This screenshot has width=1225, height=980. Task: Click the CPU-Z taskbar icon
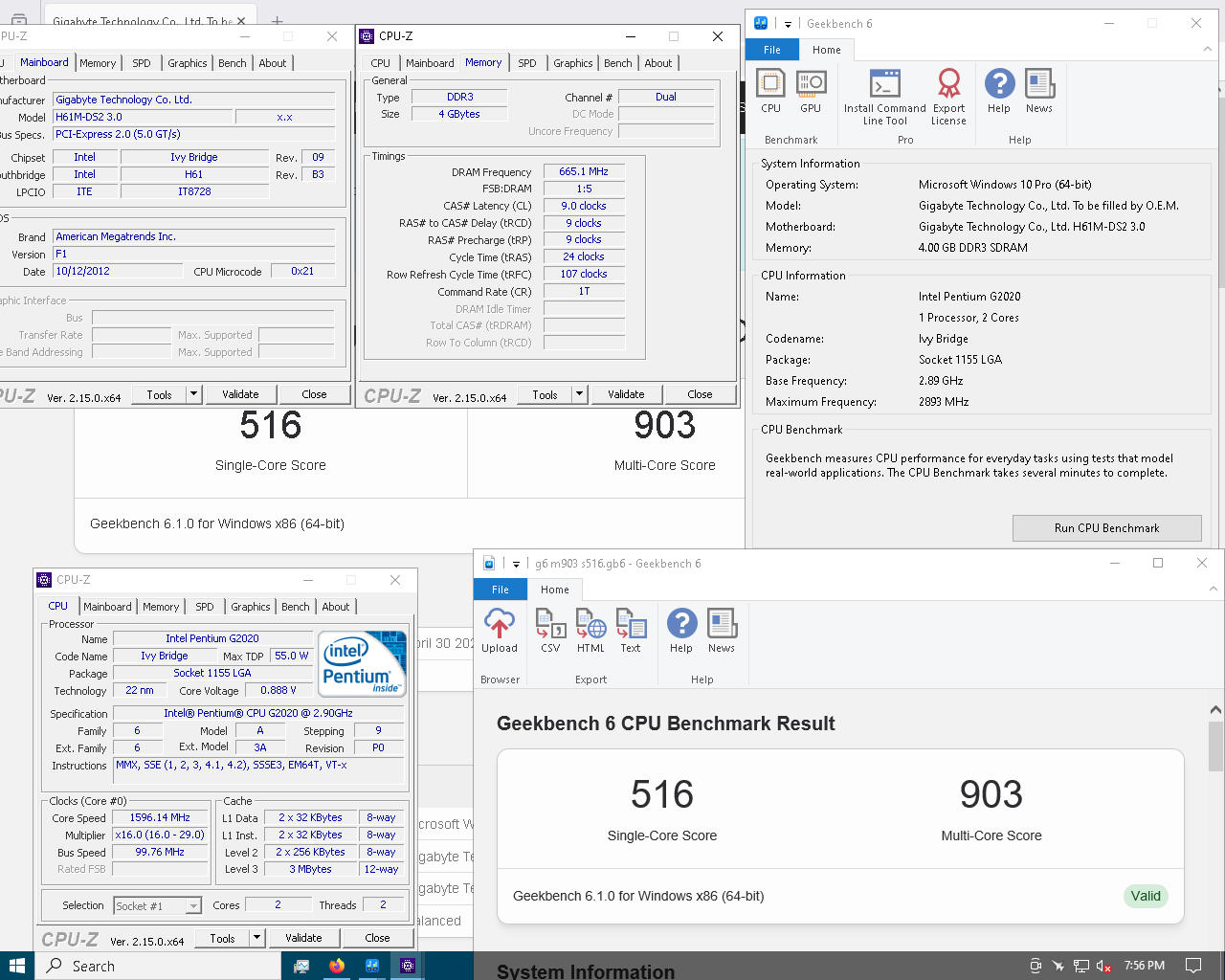pyautogui.click(x=407, y=966)
